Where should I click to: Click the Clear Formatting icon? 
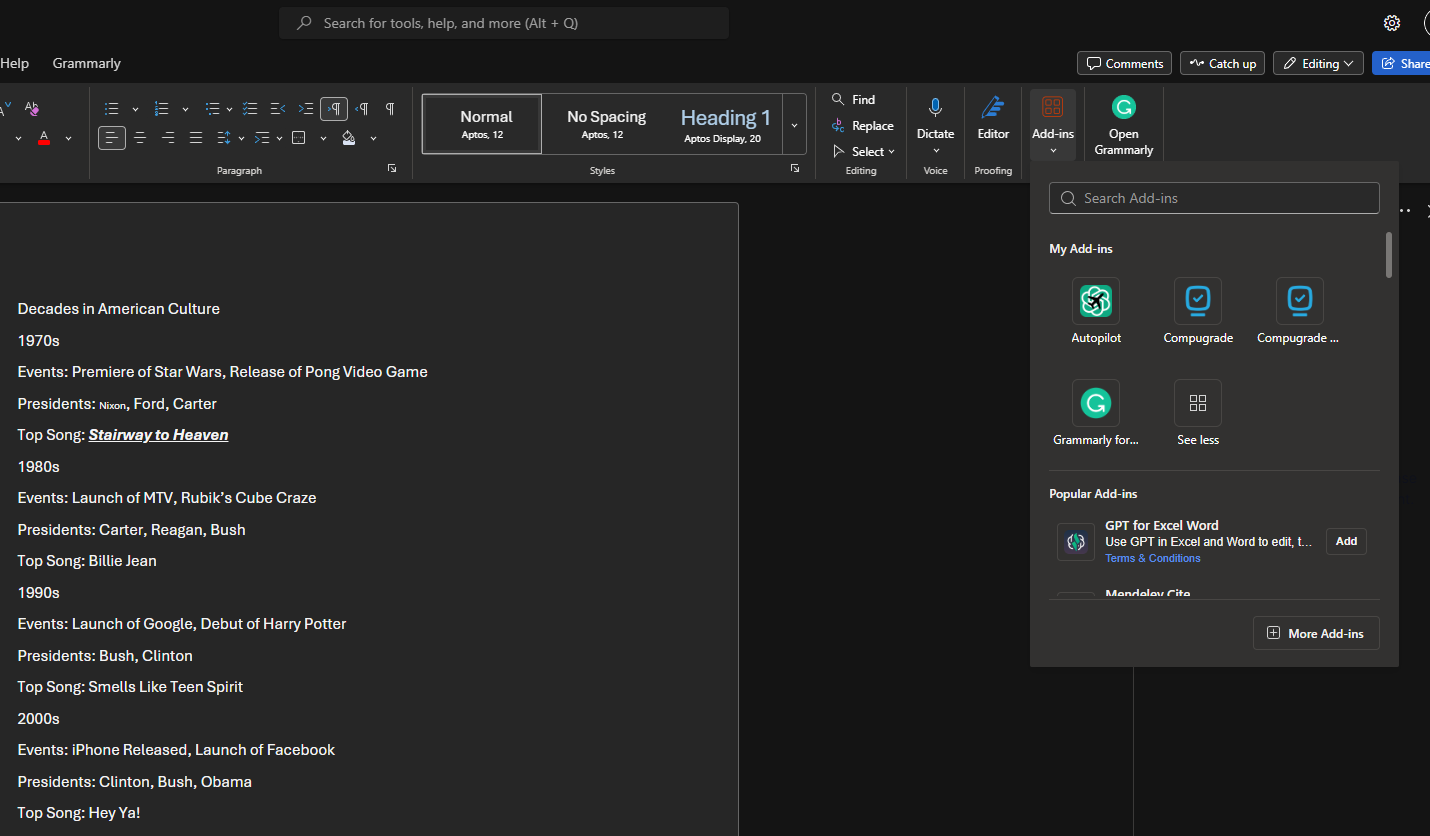[x=32, y=109]
